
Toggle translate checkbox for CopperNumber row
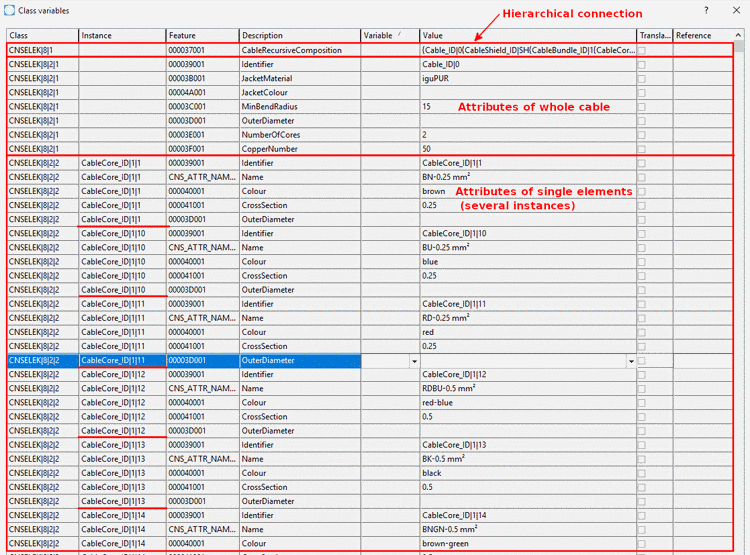tap(642, 149)
